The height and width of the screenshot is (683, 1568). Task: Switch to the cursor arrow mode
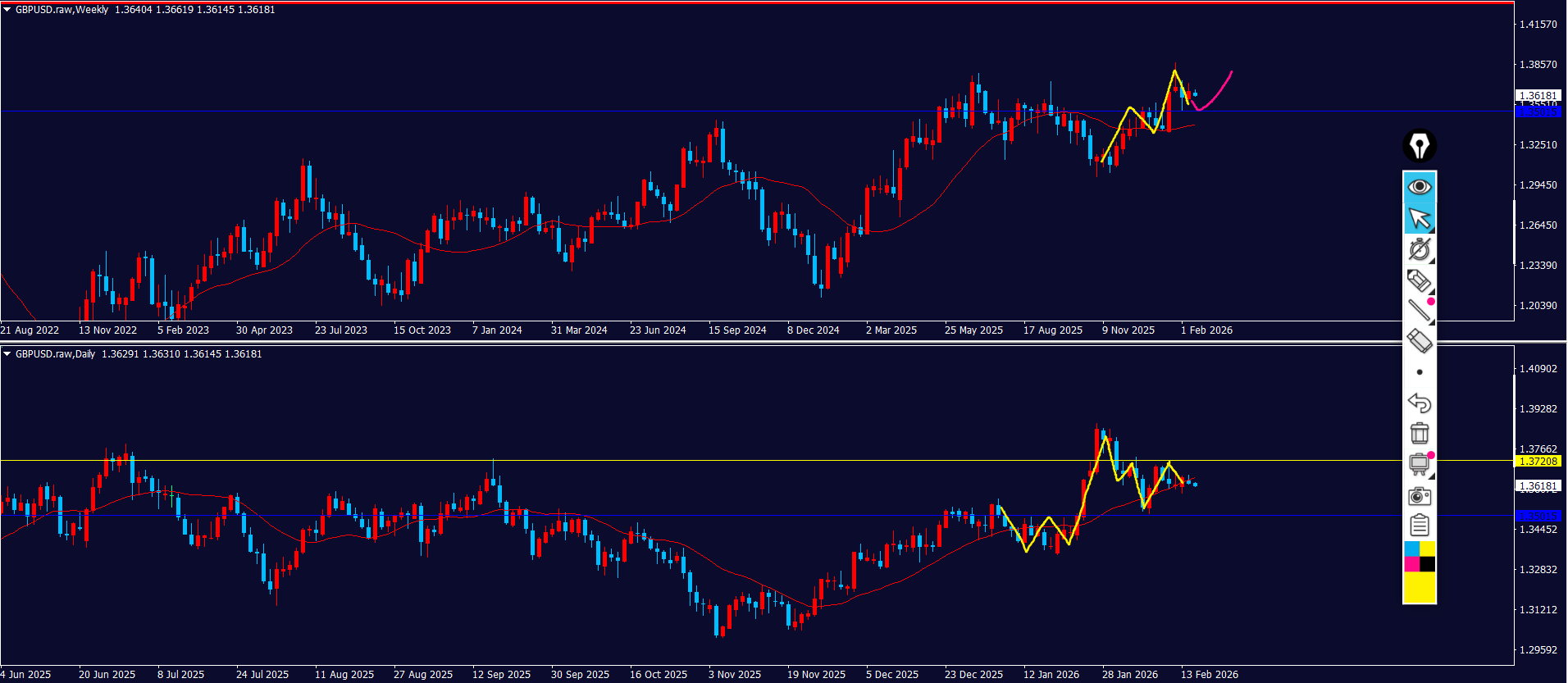point(1419,218)
